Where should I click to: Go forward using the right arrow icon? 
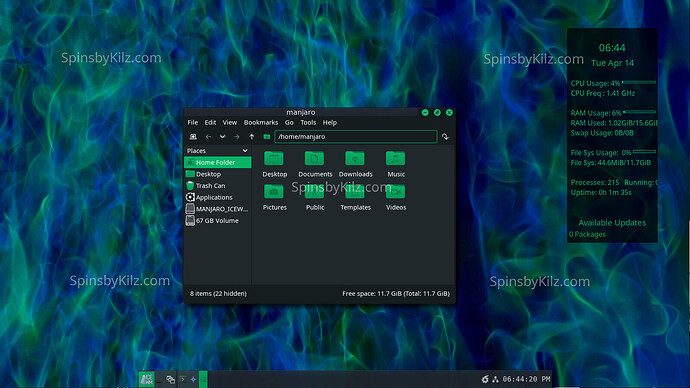click(237, 137)
